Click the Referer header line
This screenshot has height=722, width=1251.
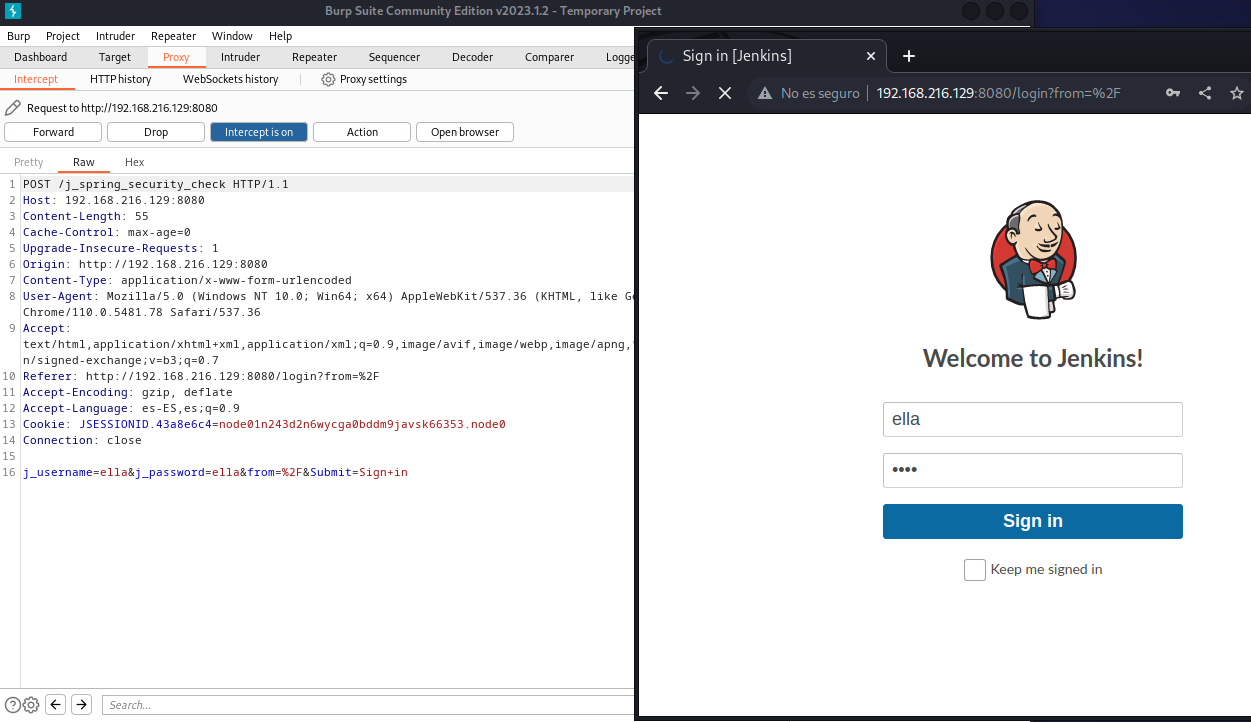pyautogui.click(x=201, y=376)
